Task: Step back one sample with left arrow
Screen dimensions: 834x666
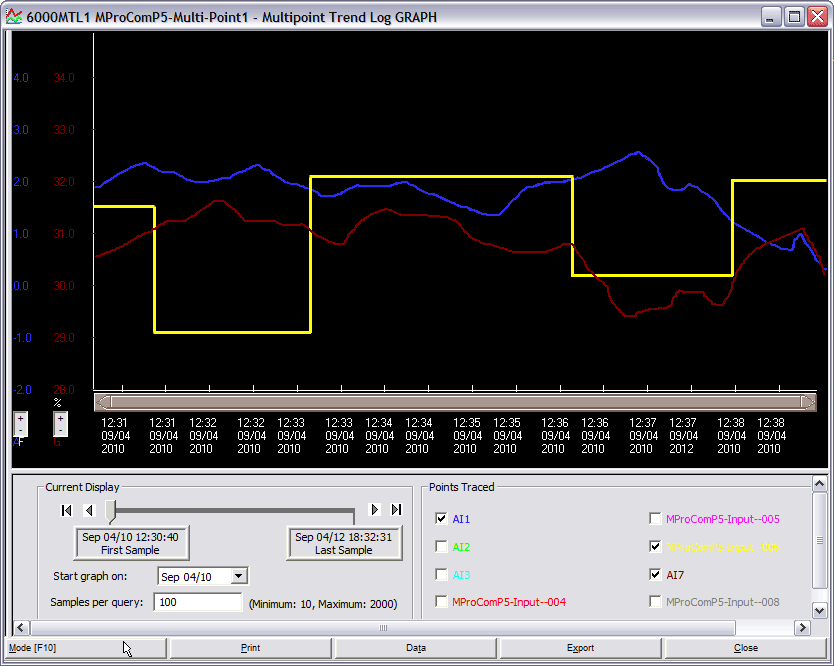Action: [89, 510]
